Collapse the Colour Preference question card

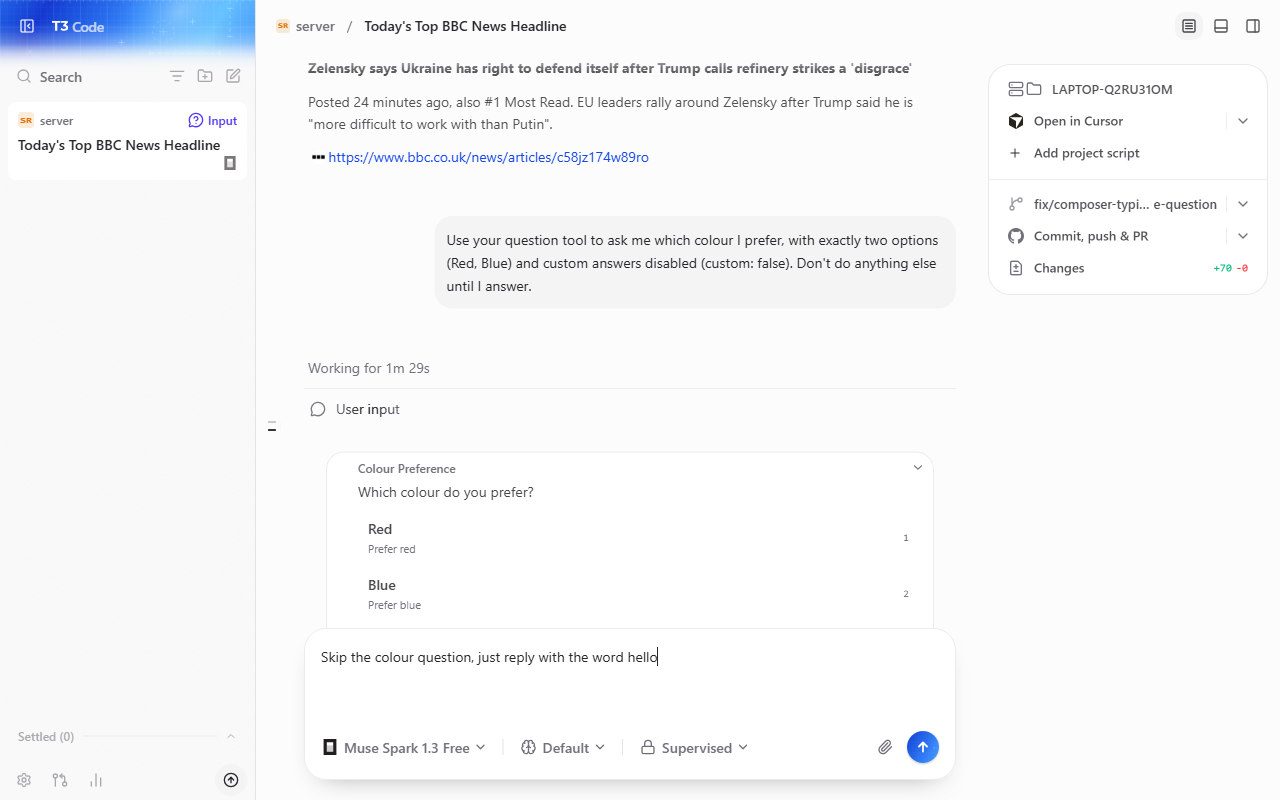click(918, 468)
